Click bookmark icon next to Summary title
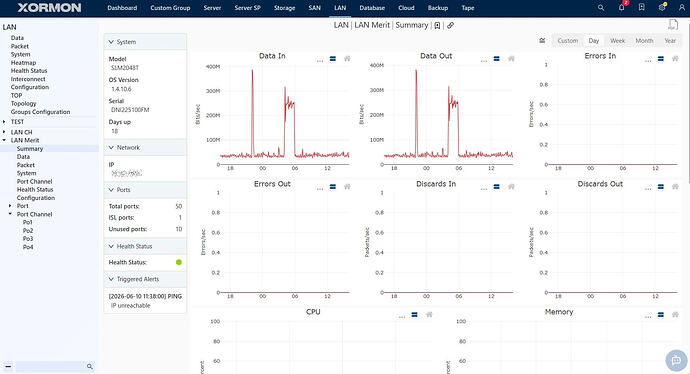Image resolution: width=690 pixels, height=374 pixels. [437, 26]
